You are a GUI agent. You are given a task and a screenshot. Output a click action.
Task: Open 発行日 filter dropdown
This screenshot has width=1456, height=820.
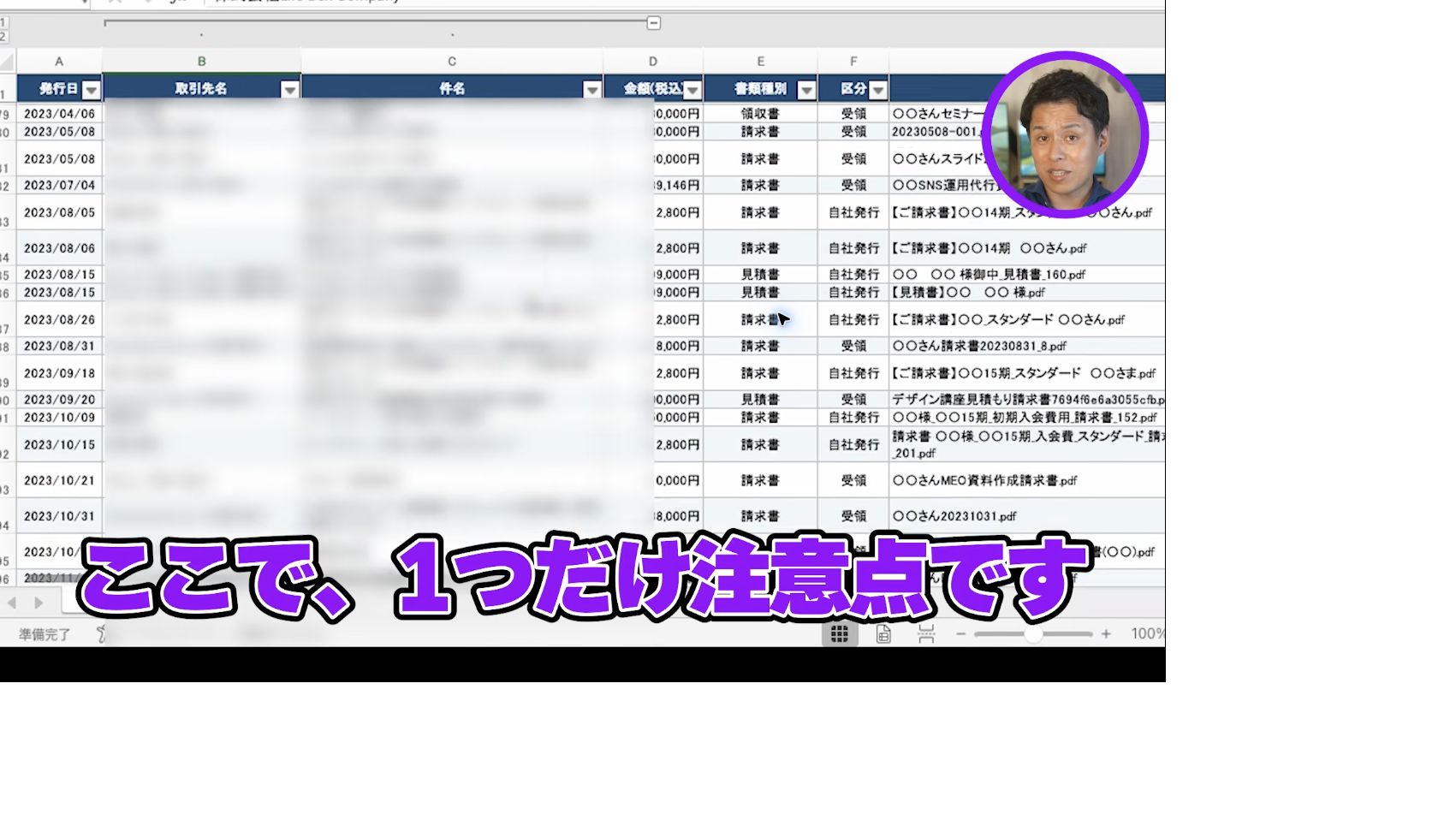[92, 89]
